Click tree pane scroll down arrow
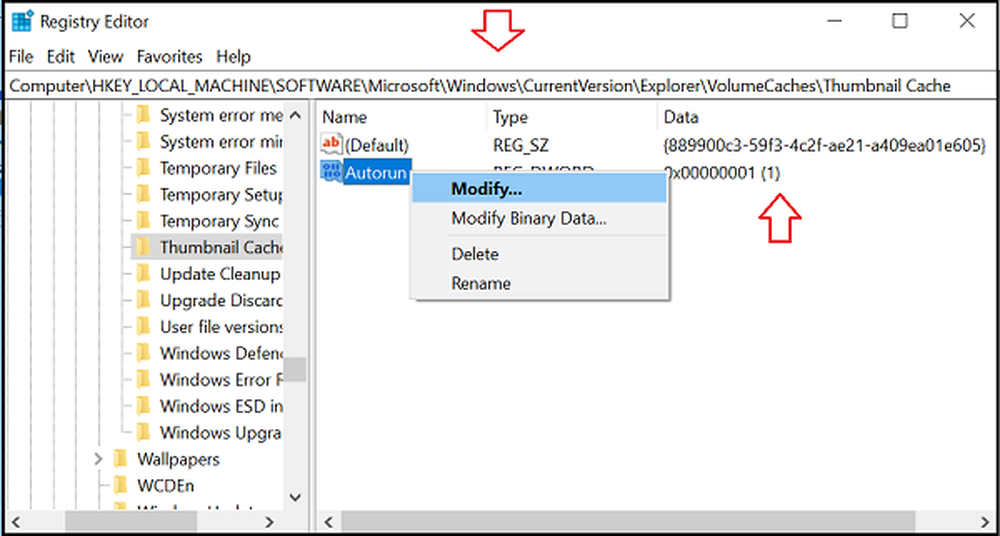1000x536 pixels. click(295, 496)
